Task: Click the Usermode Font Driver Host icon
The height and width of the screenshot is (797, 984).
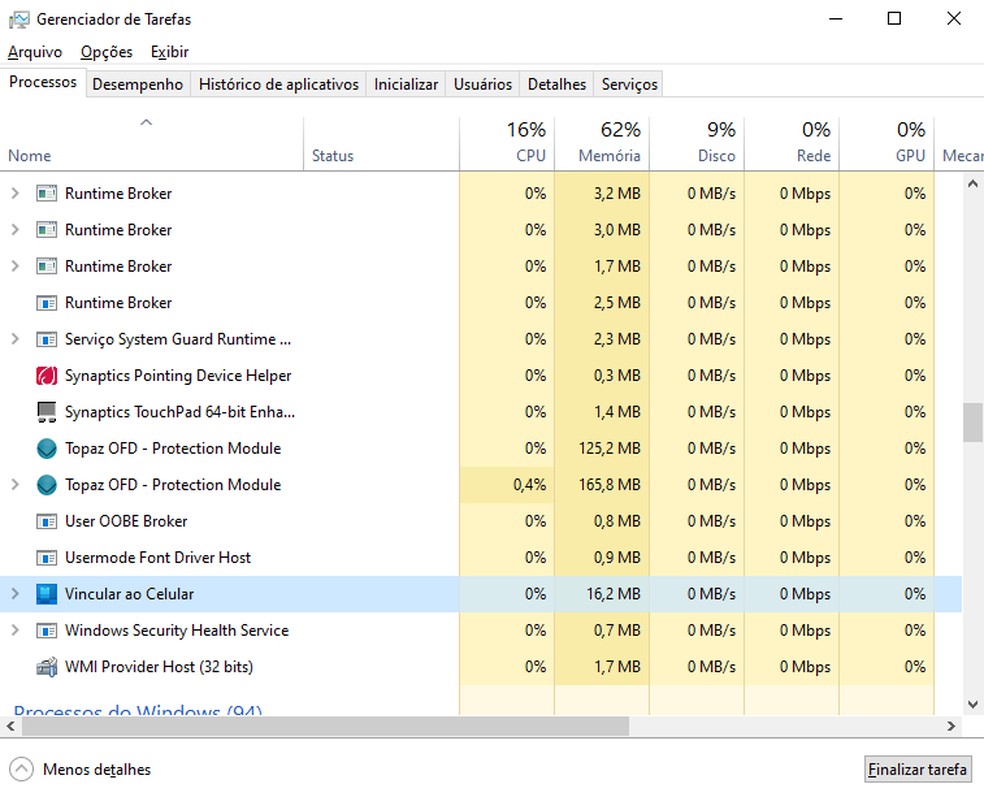Action: 46,558
